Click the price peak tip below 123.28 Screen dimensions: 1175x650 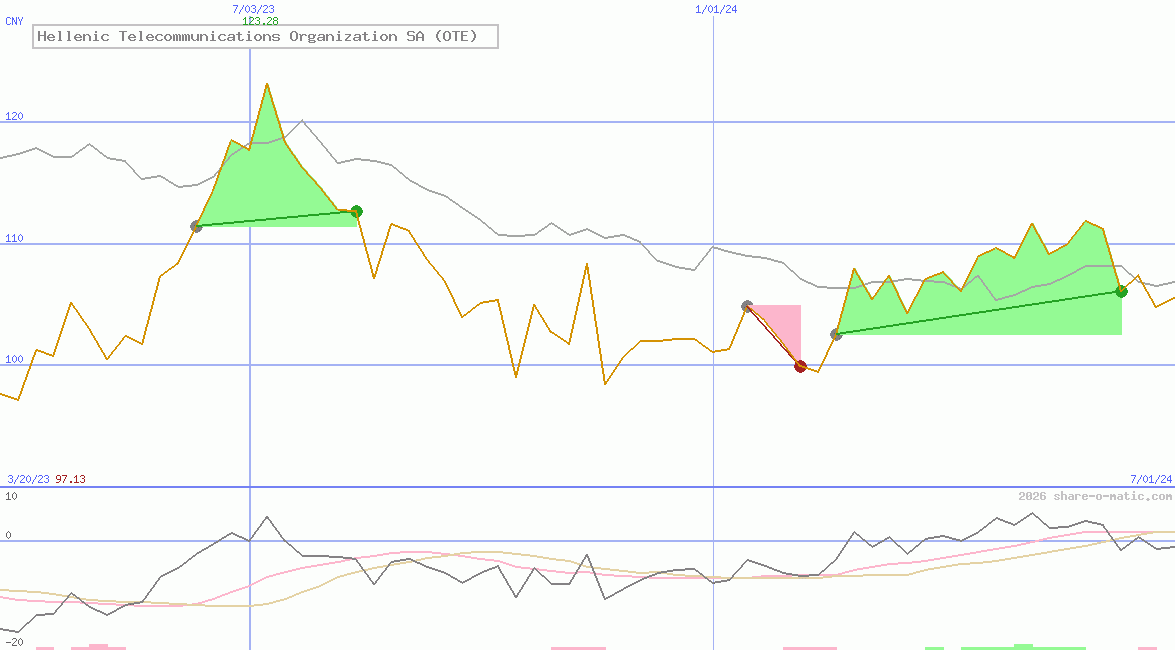click(266, 84)
